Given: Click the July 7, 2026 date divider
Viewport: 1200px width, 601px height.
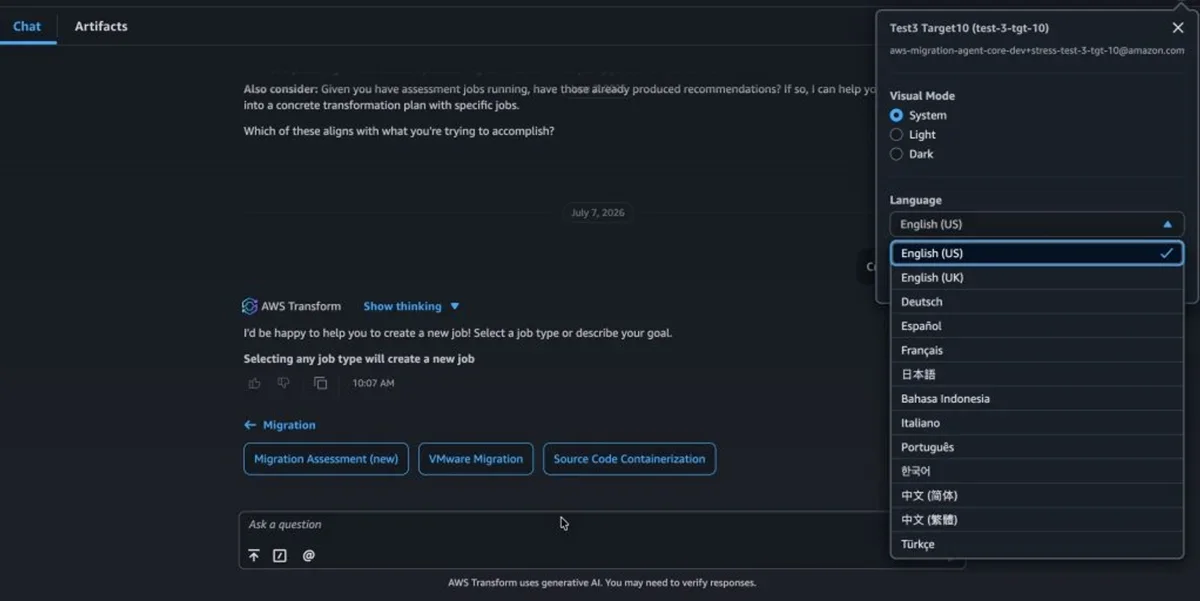Looking at the screenshot, I should point(598,213).
